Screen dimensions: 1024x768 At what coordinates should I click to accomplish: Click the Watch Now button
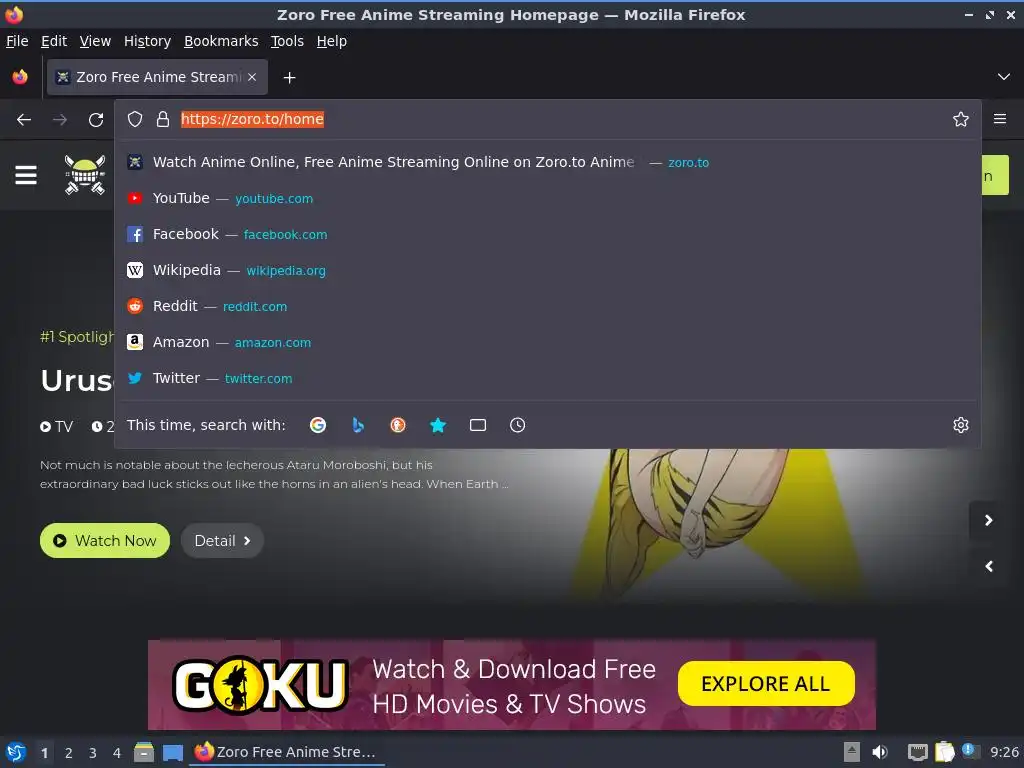point(104,541)
